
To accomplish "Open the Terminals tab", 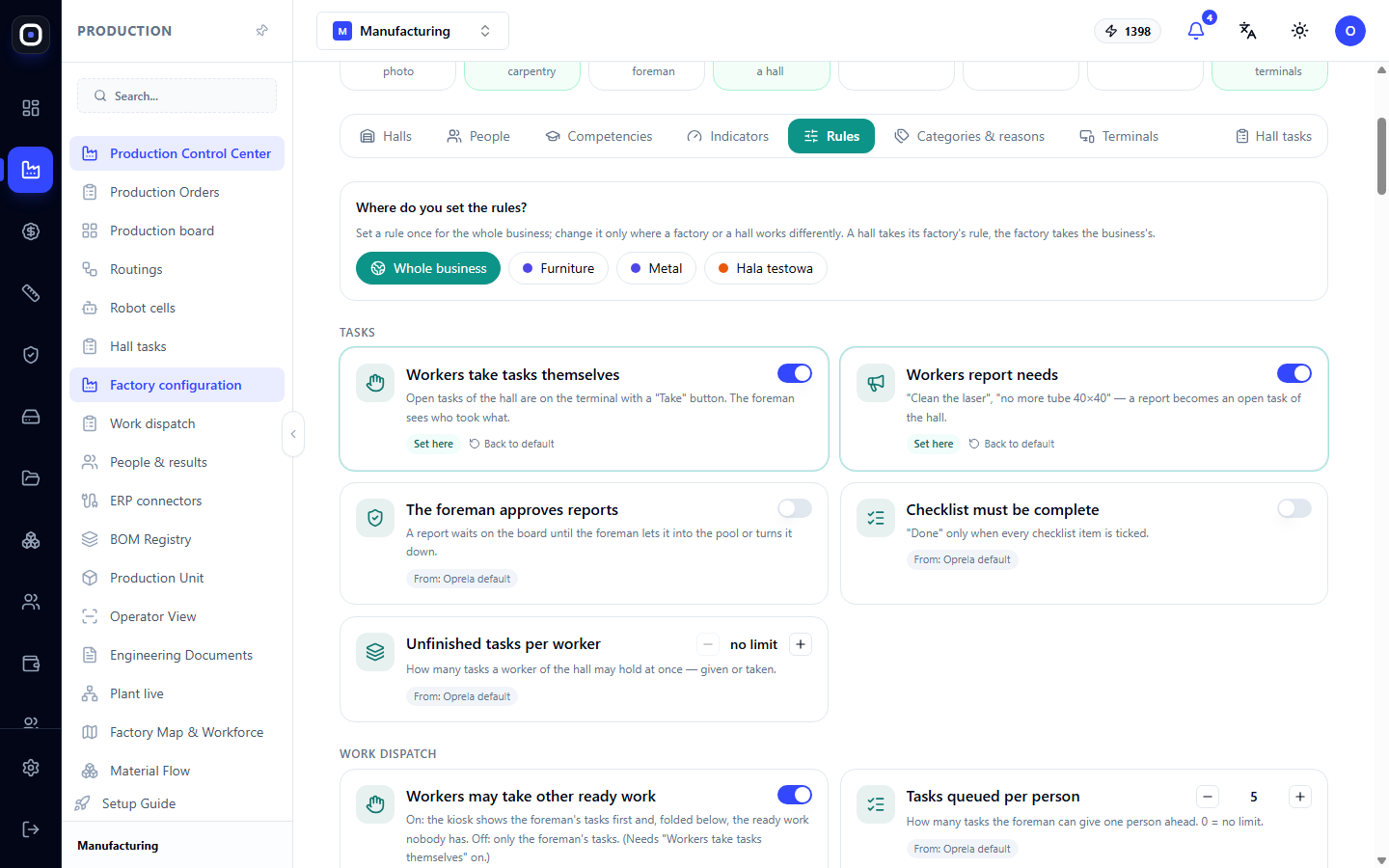I will 1119,136.
